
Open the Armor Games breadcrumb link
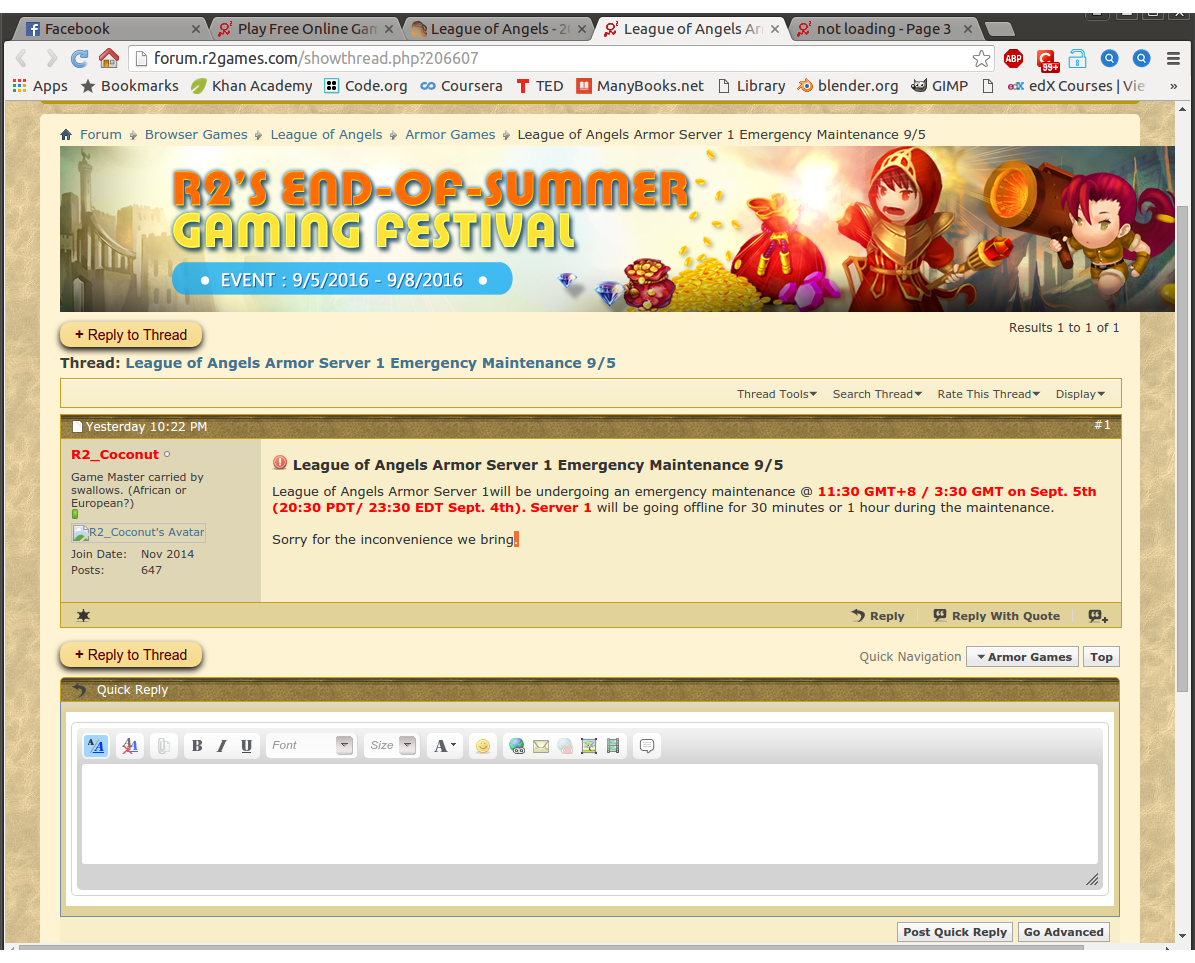450,135
